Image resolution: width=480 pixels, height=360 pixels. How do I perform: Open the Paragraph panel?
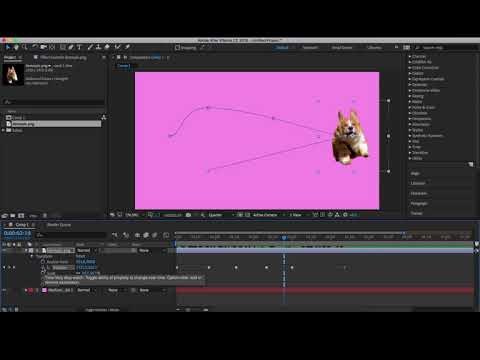(x=419, y=203)
